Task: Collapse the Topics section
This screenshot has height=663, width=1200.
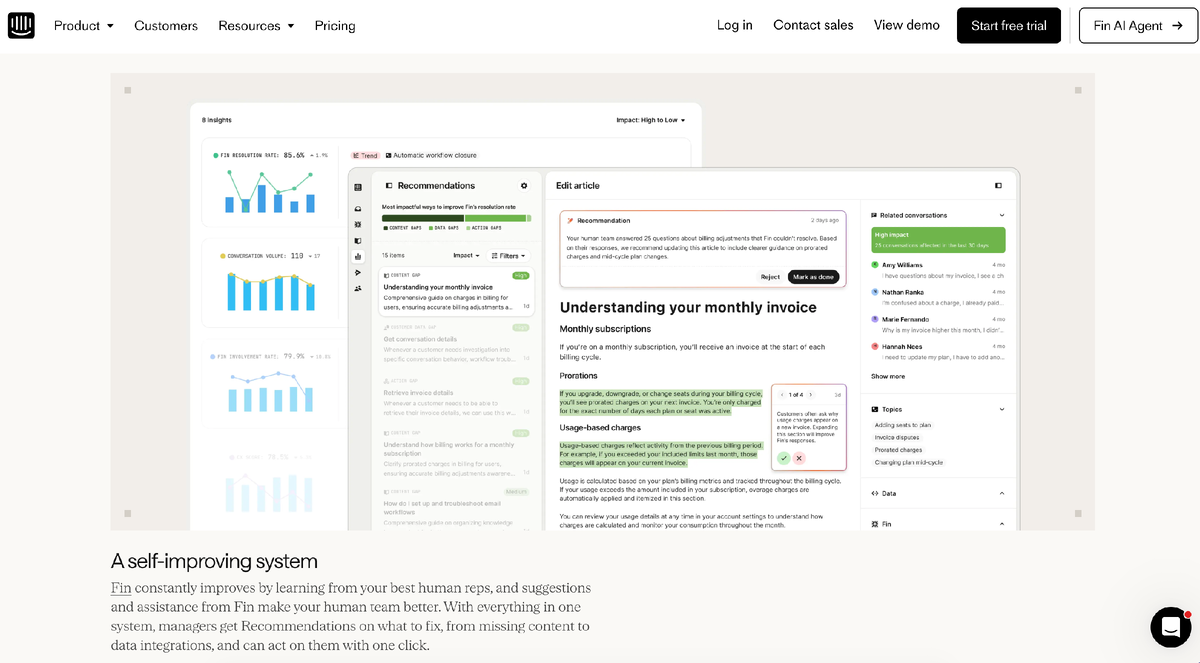Action: pyautogui.click(x=1002, y=409)
